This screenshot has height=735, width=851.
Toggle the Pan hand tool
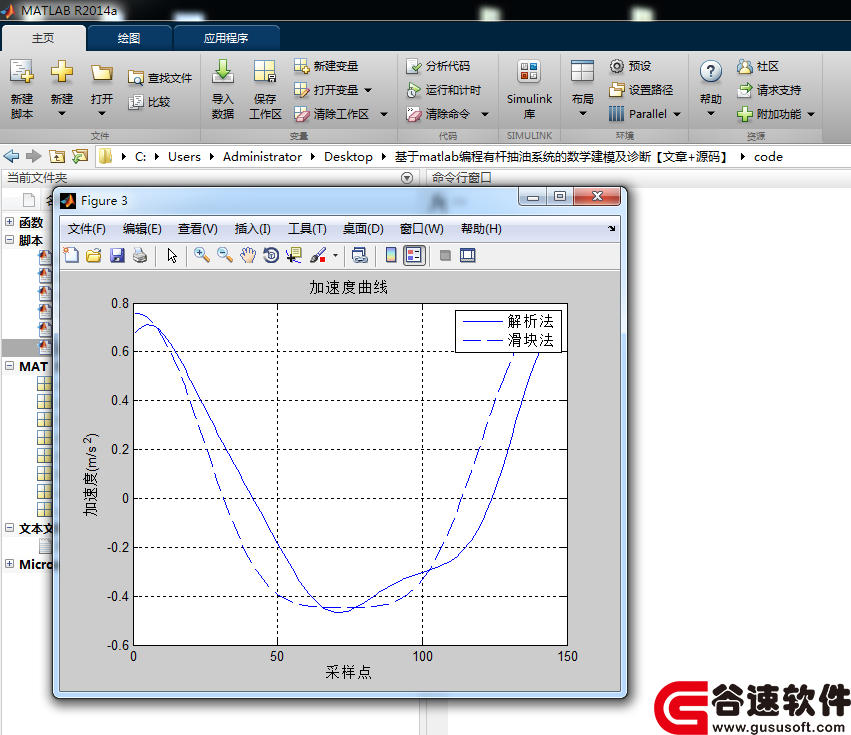coord(248,255)
